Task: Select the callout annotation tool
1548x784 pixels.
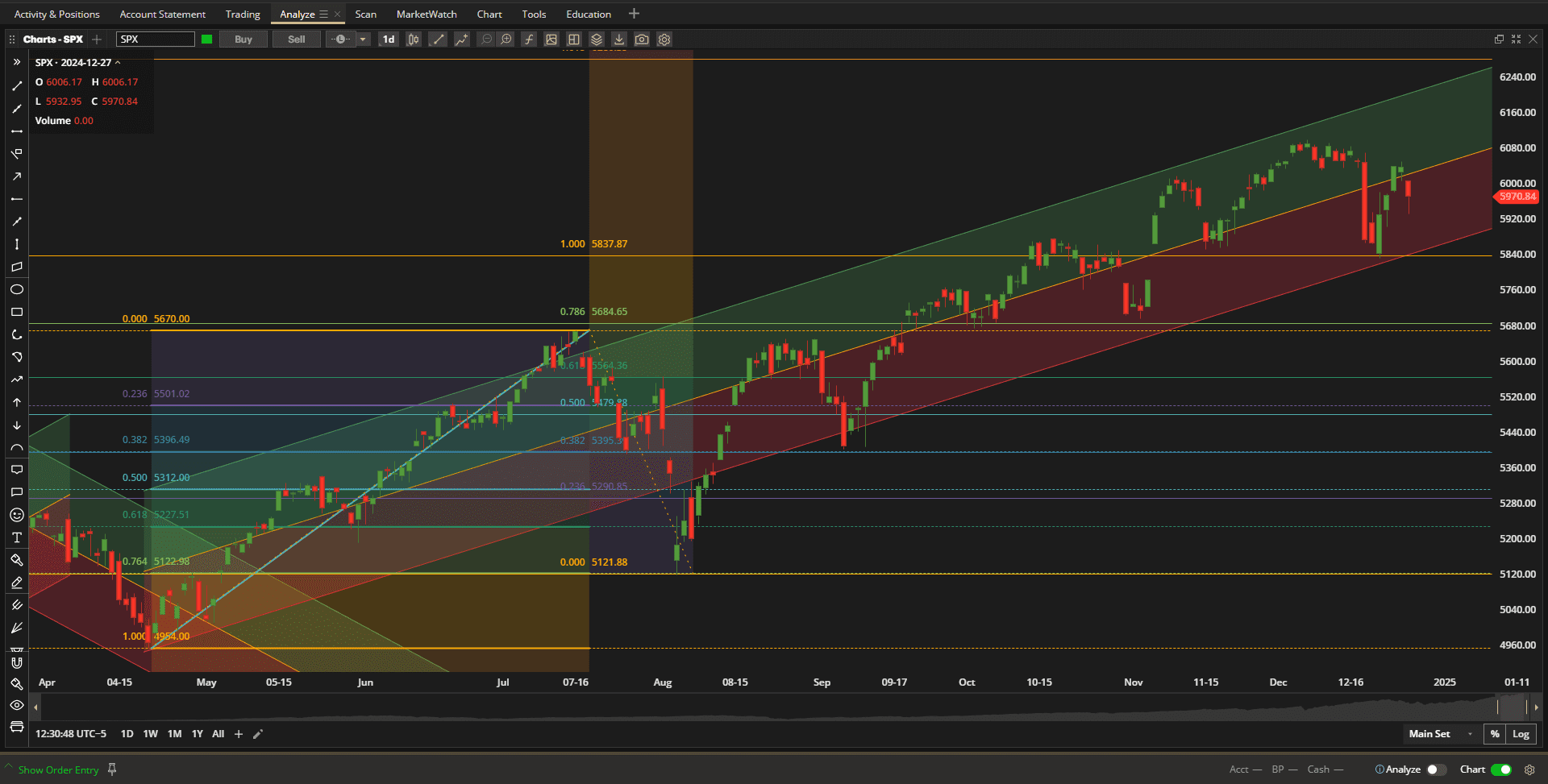Action: point(17,470)
